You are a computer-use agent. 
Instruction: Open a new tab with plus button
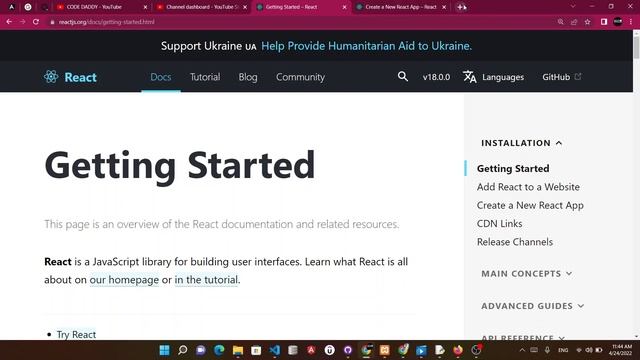[461, 7]
